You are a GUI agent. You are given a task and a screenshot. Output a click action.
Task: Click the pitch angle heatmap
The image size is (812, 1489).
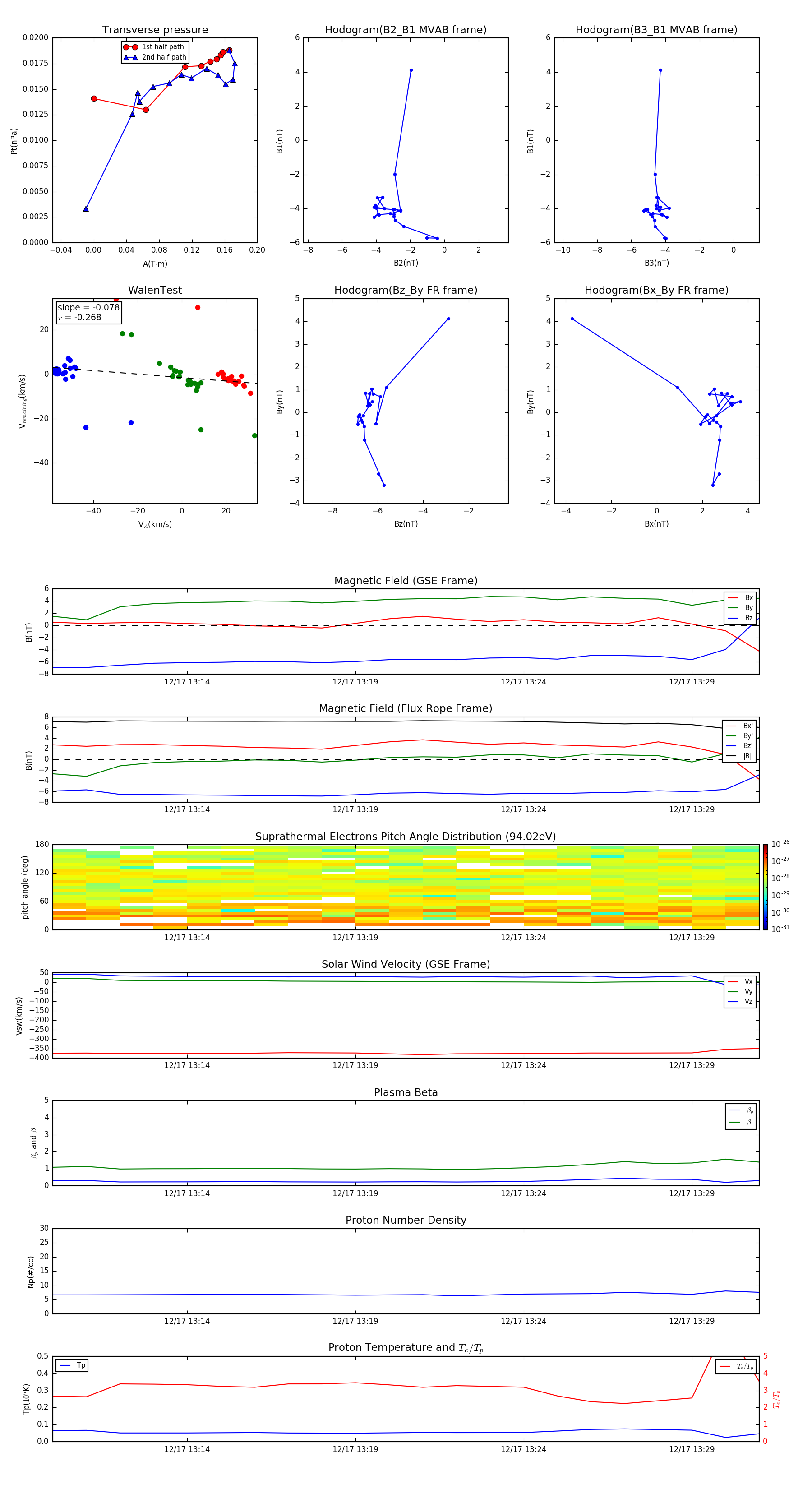(406, 887)
